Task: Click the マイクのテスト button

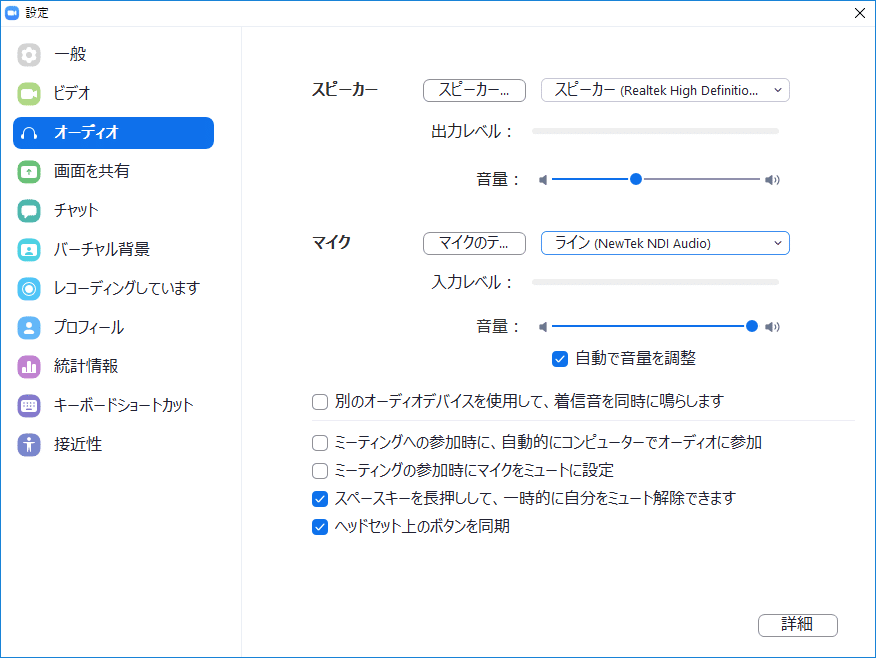Action: point(474,243)
